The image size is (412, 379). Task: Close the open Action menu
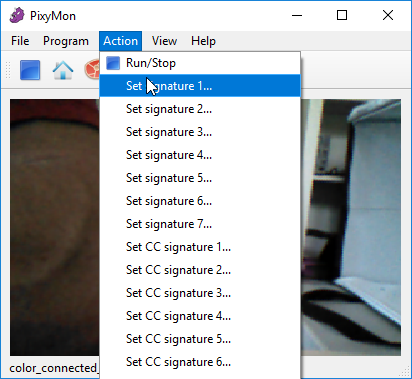120,41
